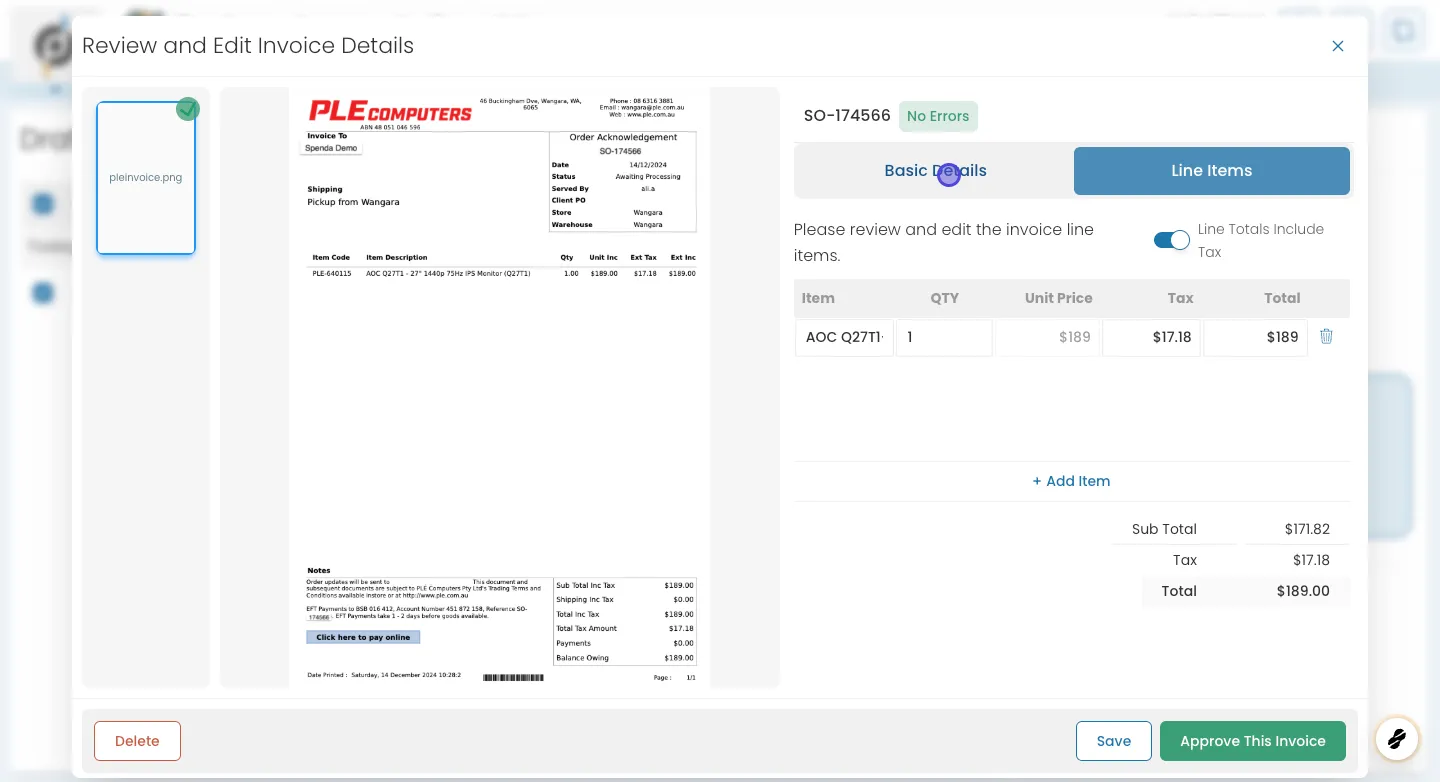Click the summary Tax value $17.18
Viewport: 1440px width, 782px height.
tap(1311, 560)
